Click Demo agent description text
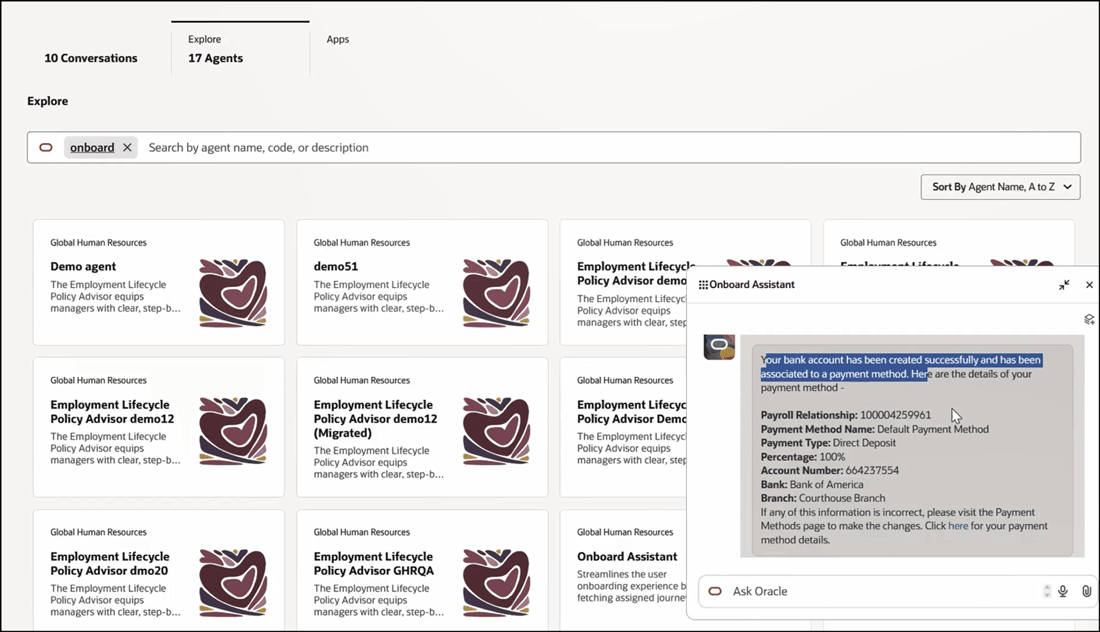The height and width of the screenshot is (632, 1100). [x=115, y=297]
